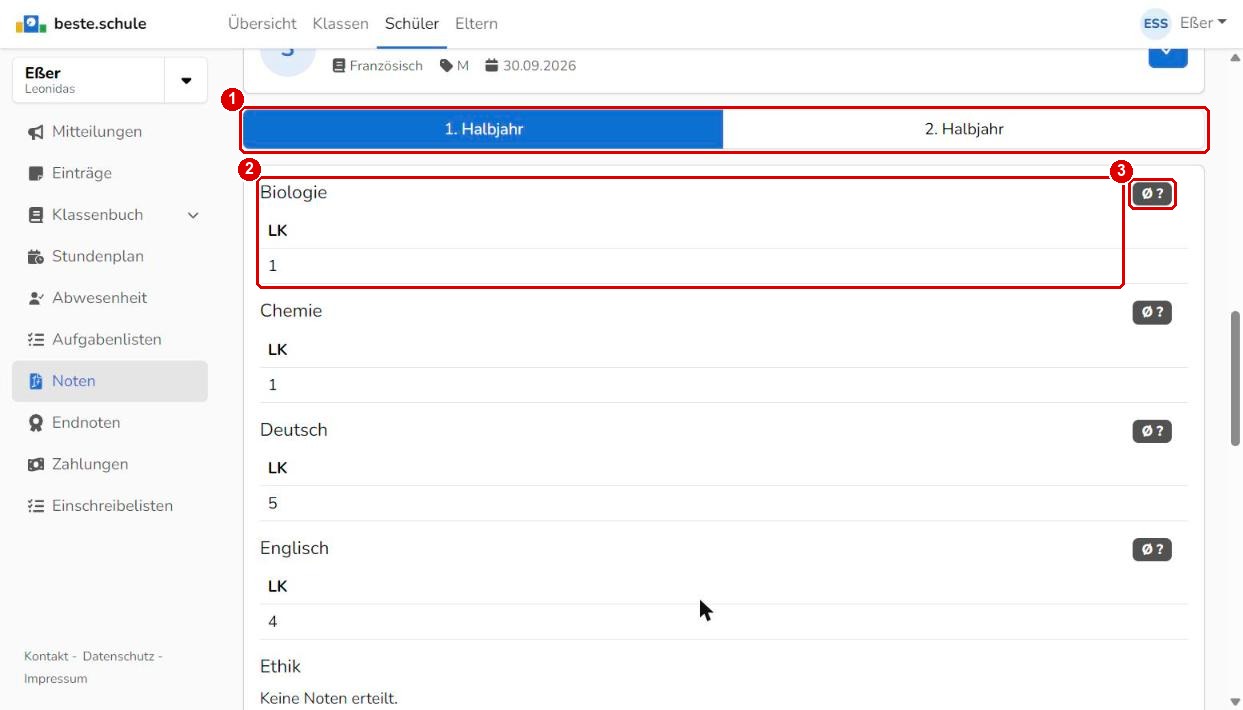Open the Datenschutz link
This screenshot has width=1243, height=710.
pyautogui.click(x=118, y=656)
